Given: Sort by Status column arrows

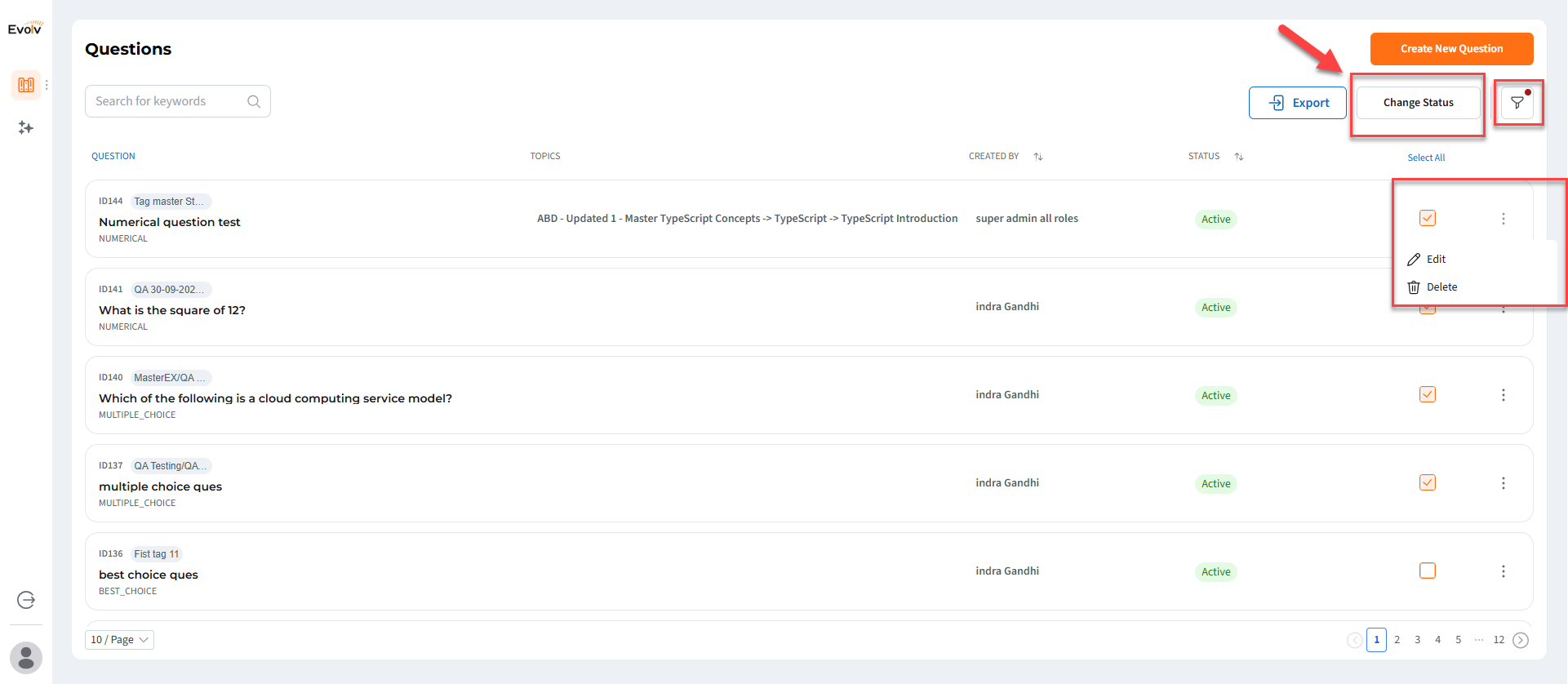Looking at the screenshot, I should (x=1239, y=157).
